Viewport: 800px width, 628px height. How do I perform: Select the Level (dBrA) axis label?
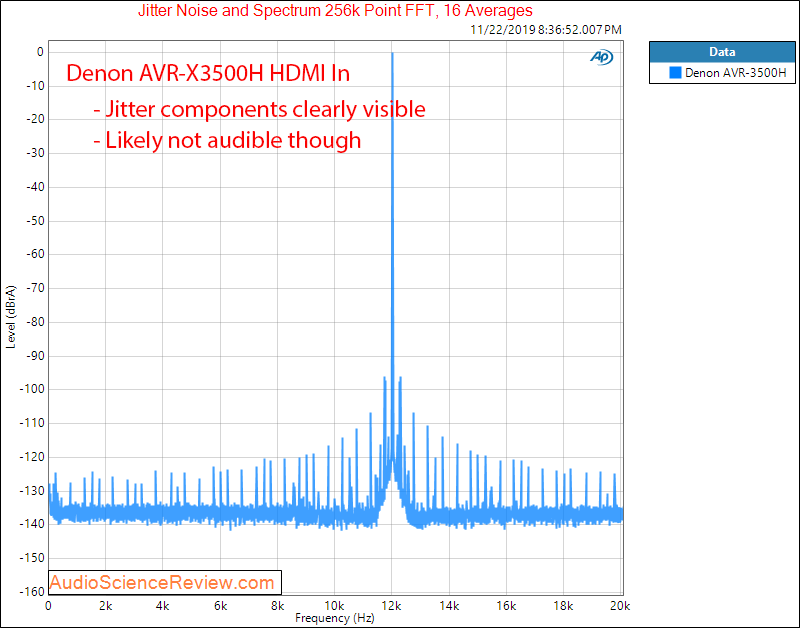(11, 317)
